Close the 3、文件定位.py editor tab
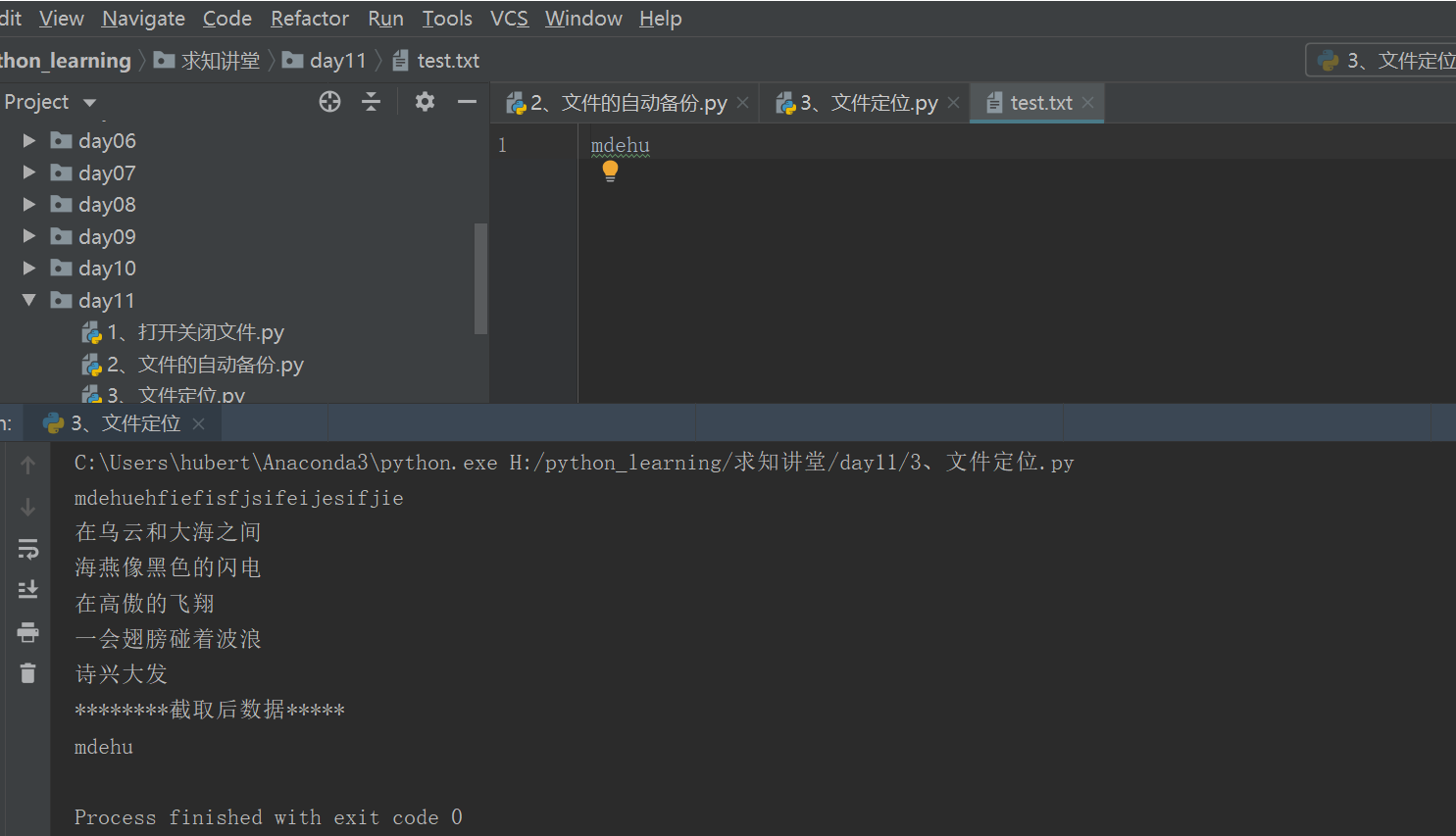This screenshot has width=1456, height=836. 953,102
